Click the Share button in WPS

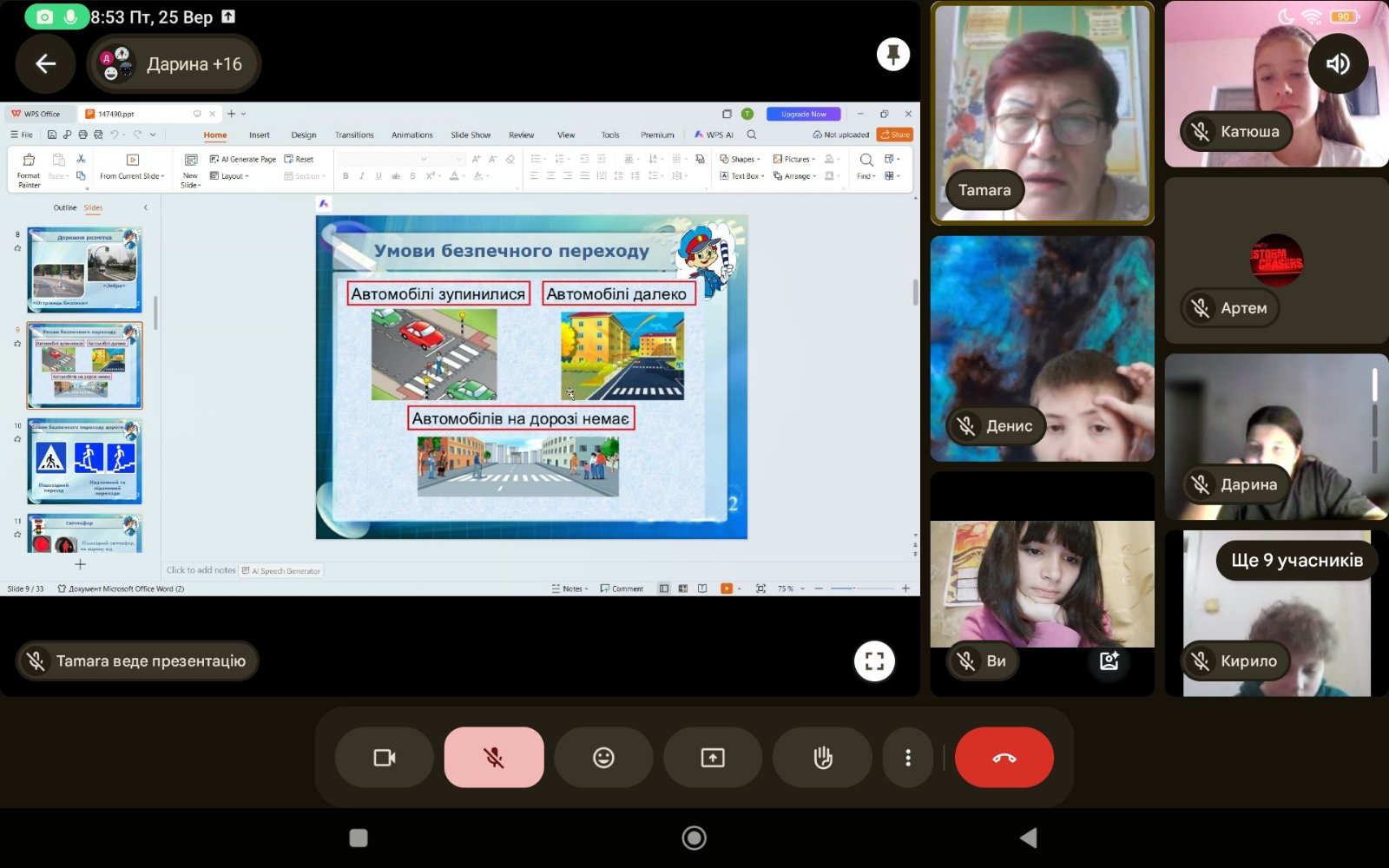[x=895, y=135]
